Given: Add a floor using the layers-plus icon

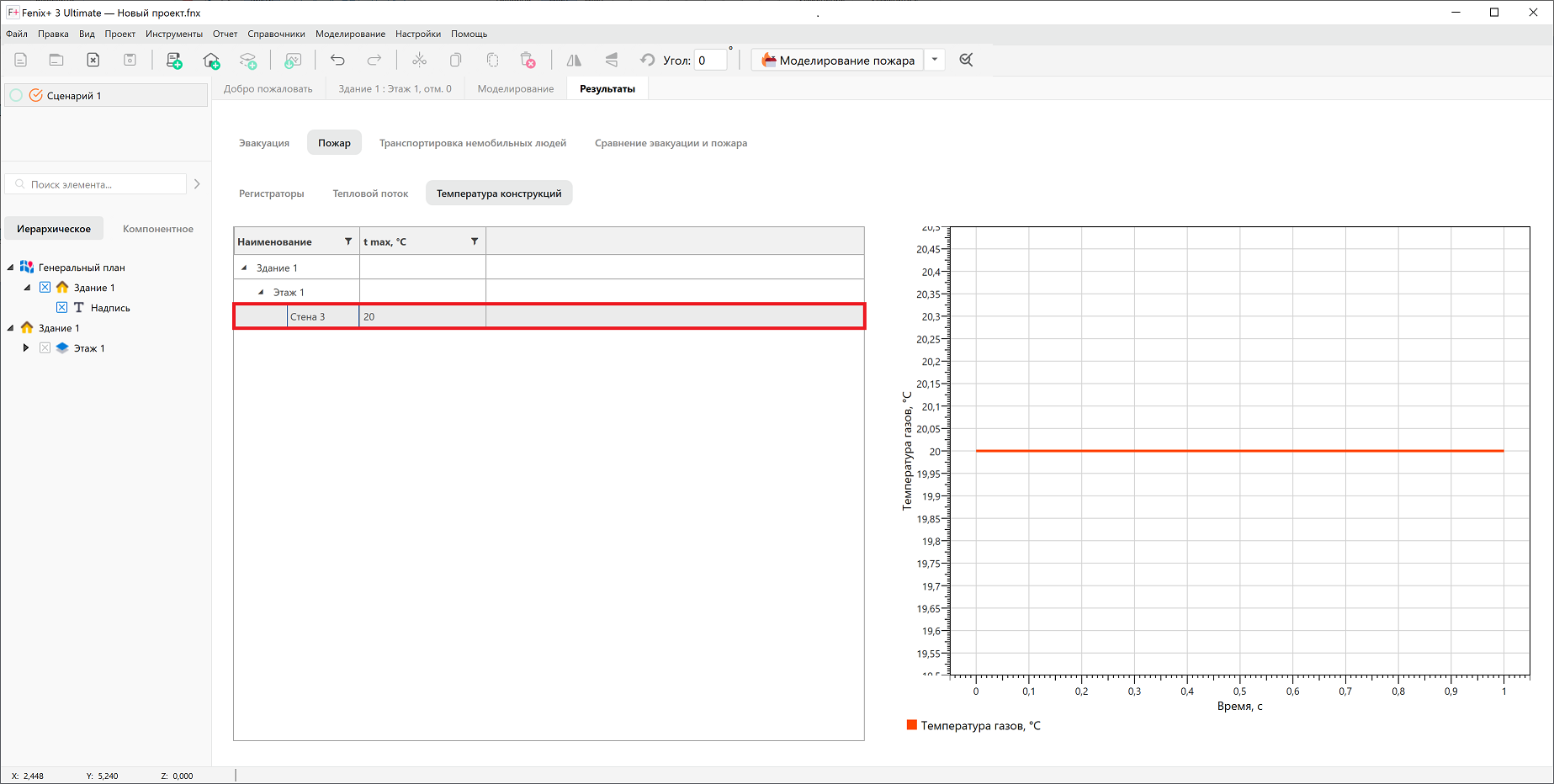Looking at the screenshot, I should click(248, 60).
